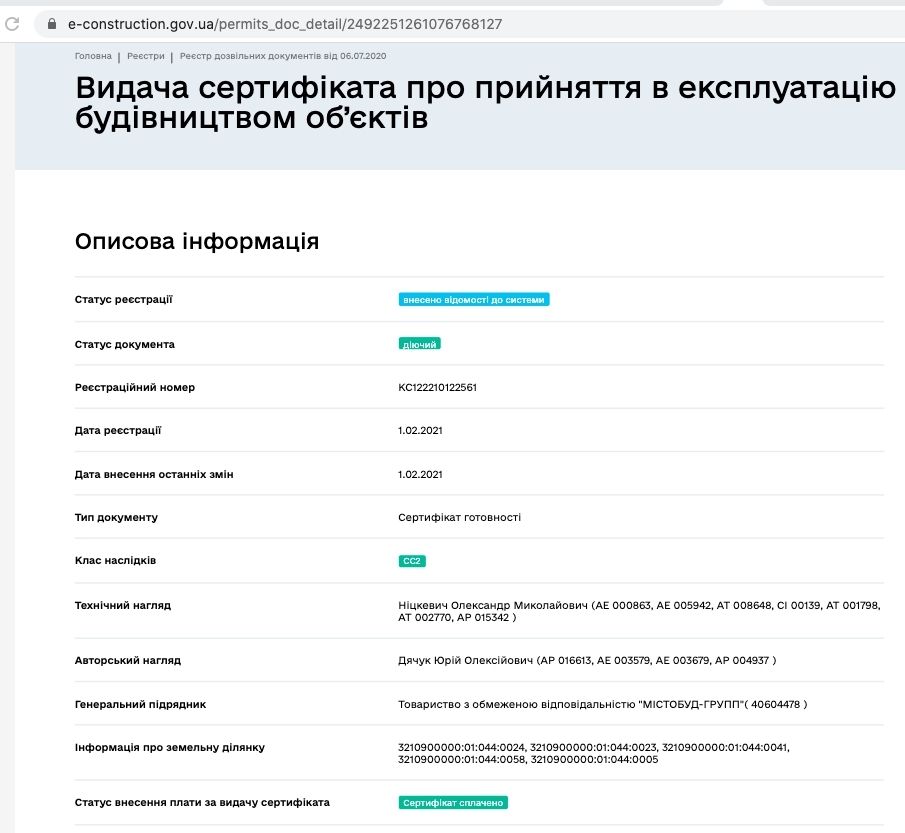Click the Статус реєстрації label
The height and width of the screenshot is (833, 905).
click(x=124, y=300)
